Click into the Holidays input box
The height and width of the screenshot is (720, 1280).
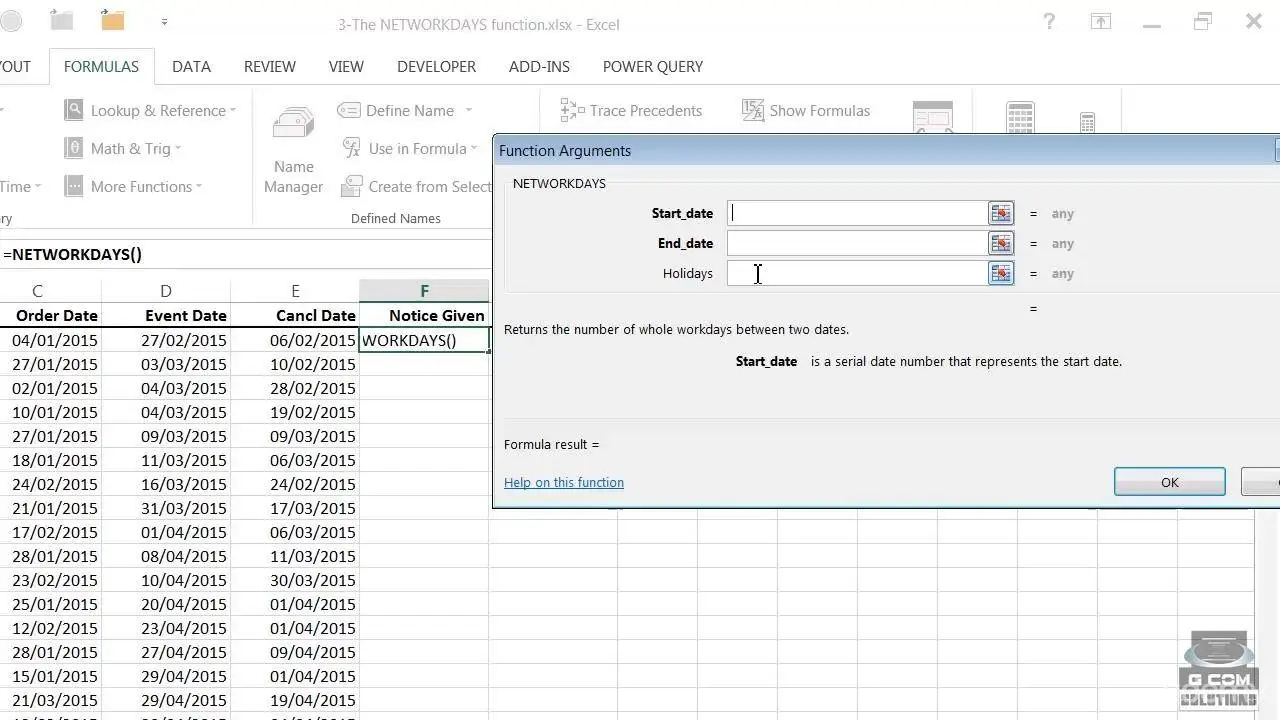858,273
